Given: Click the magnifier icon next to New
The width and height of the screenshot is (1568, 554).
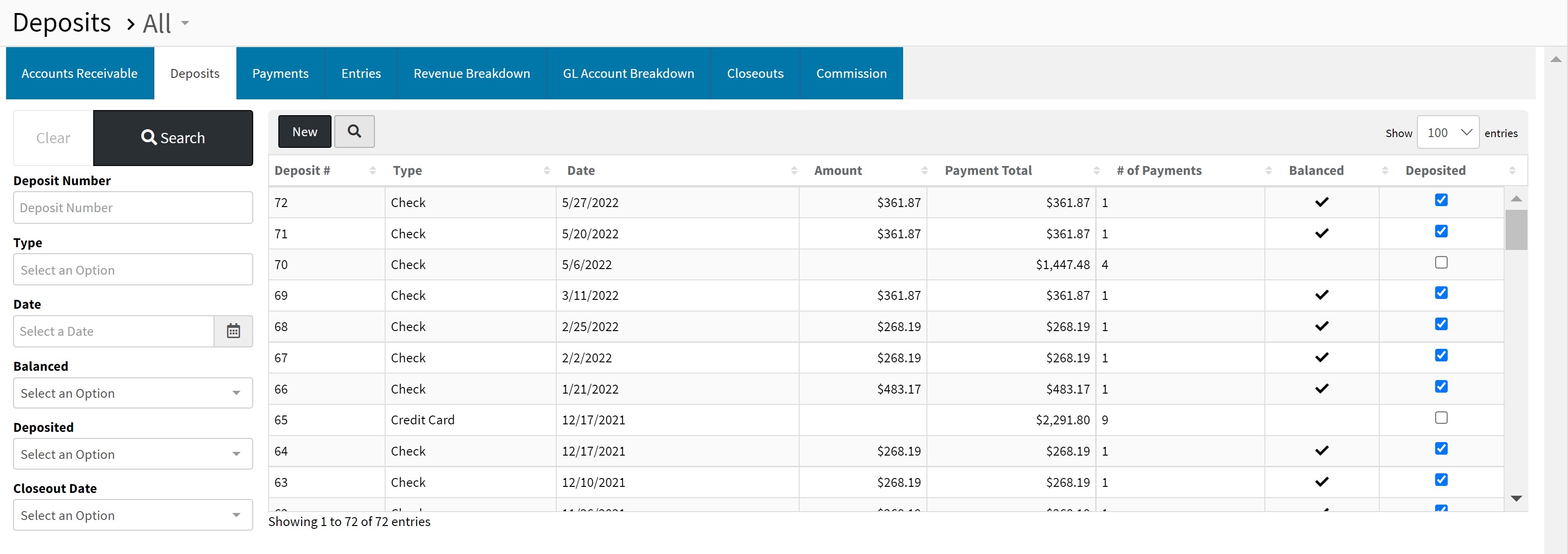Looking at the screenshot, I should pyautogui.click(x=354, y=132).
